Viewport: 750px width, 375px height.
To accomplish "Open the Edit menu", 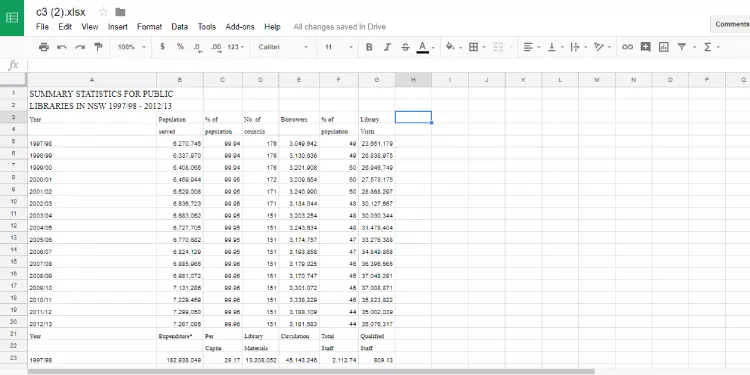I will coord(65,27).
